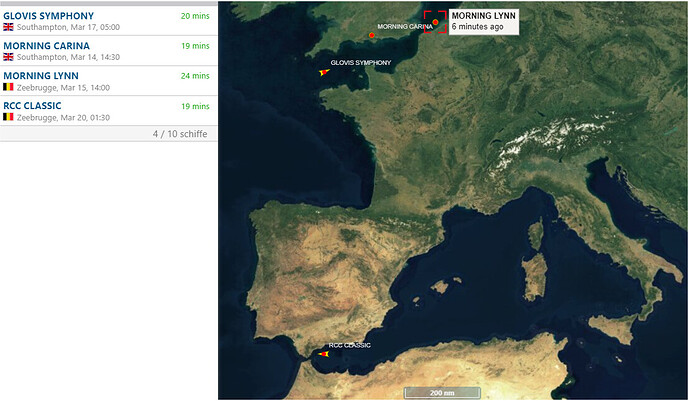Click the GLOVIS SYMPHONY map label
Screen dimensions: 689x401
click(x=361, y=63)
